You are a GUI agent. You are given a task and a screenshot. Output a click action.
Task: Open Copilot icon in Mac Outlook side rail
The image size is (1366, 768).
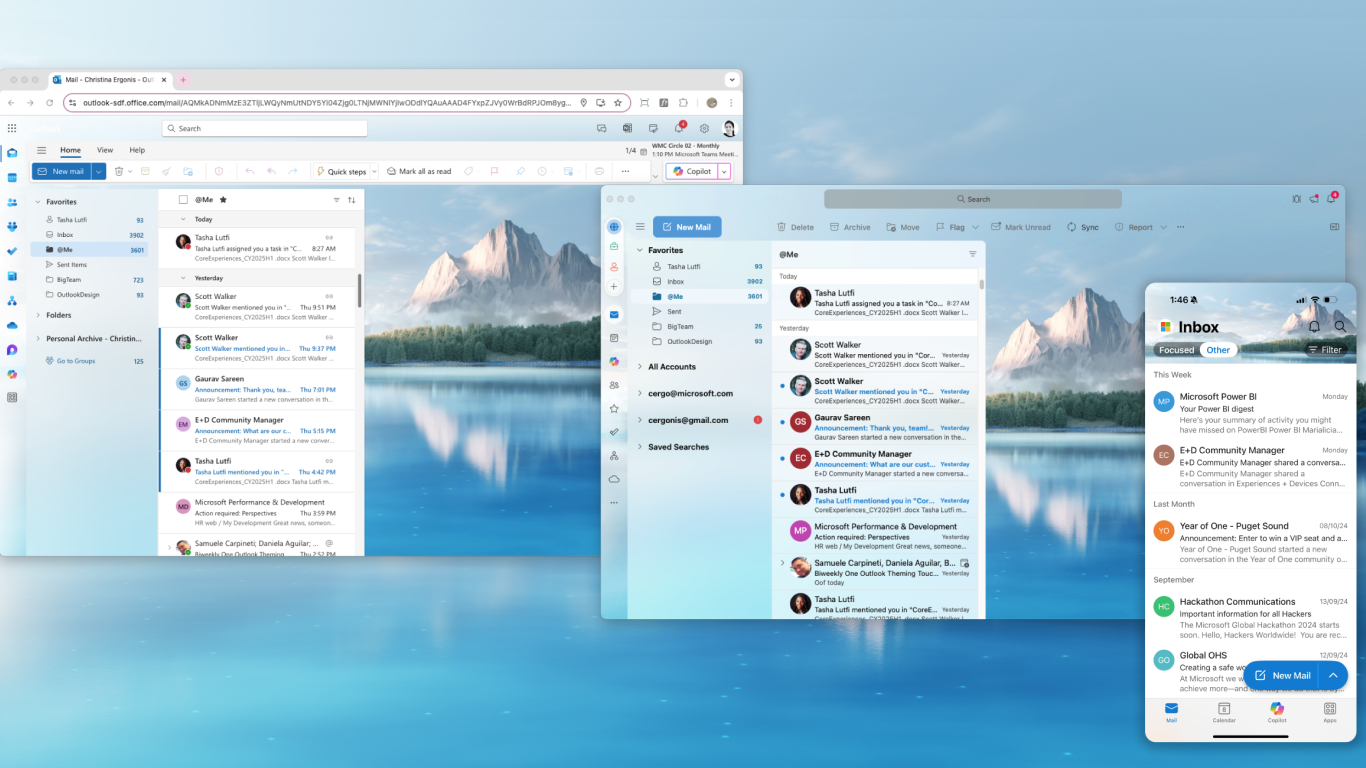(614, 361)
